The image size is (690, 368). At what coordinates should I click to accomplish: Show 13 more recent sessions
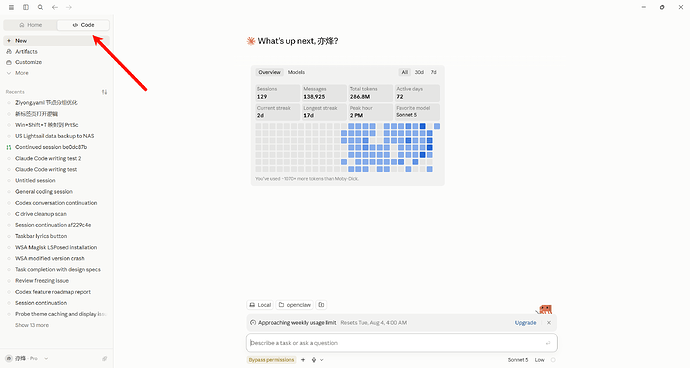(32, 325)
